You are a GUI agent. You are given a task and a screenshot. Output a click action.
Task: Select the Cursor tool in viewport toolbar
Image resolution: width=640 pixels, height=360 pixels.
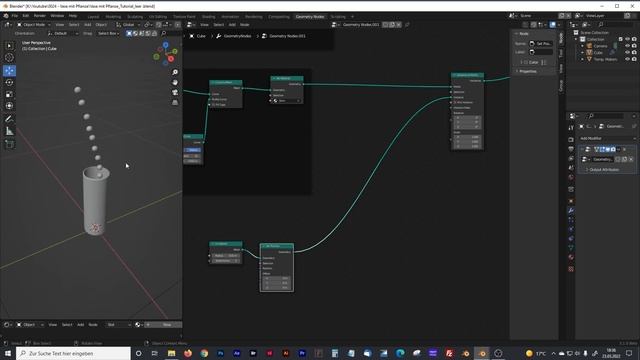[9, 58]
